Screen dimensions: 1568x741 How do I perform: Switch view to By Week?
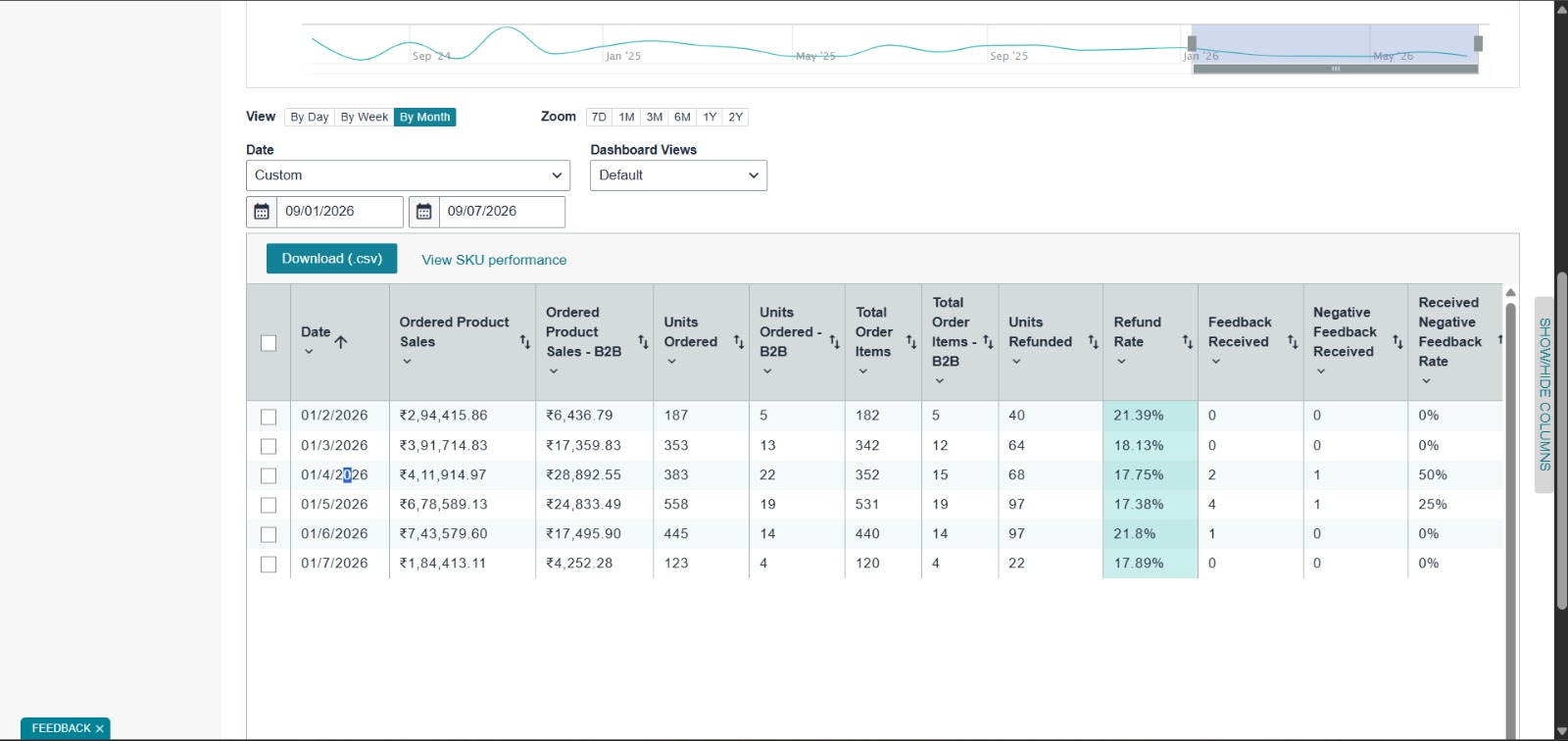[365, 118]
